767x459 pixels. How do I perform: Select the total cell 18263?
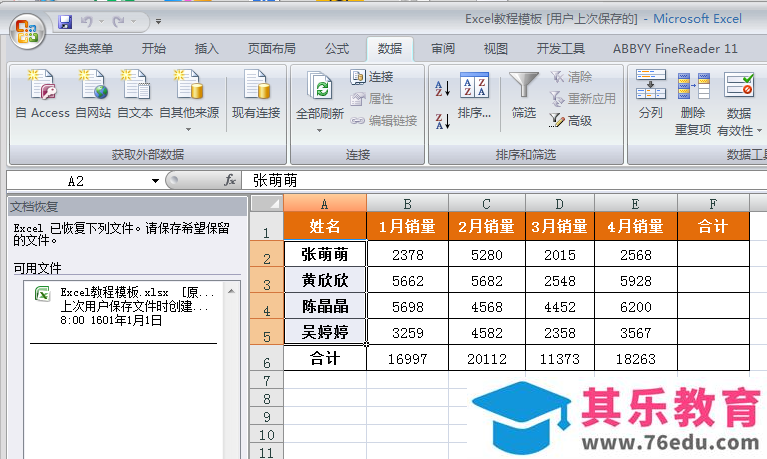(x=636, y=358)
